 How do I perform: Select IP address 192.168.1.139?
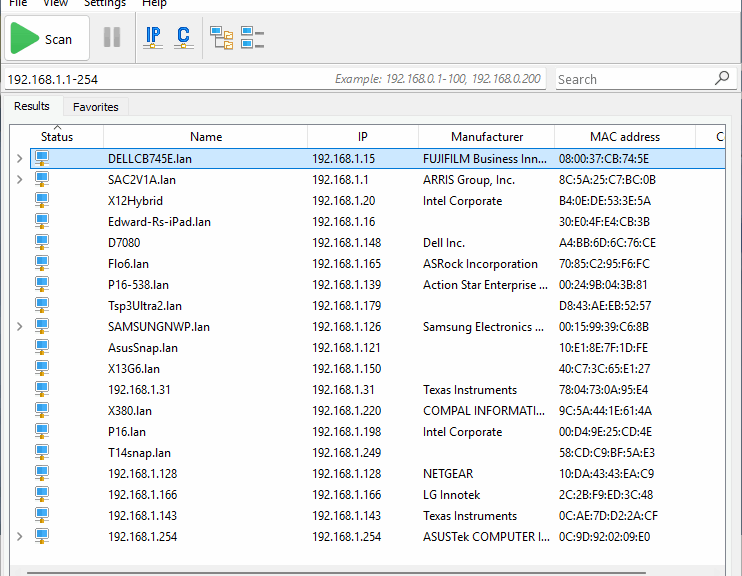[346, 285]
